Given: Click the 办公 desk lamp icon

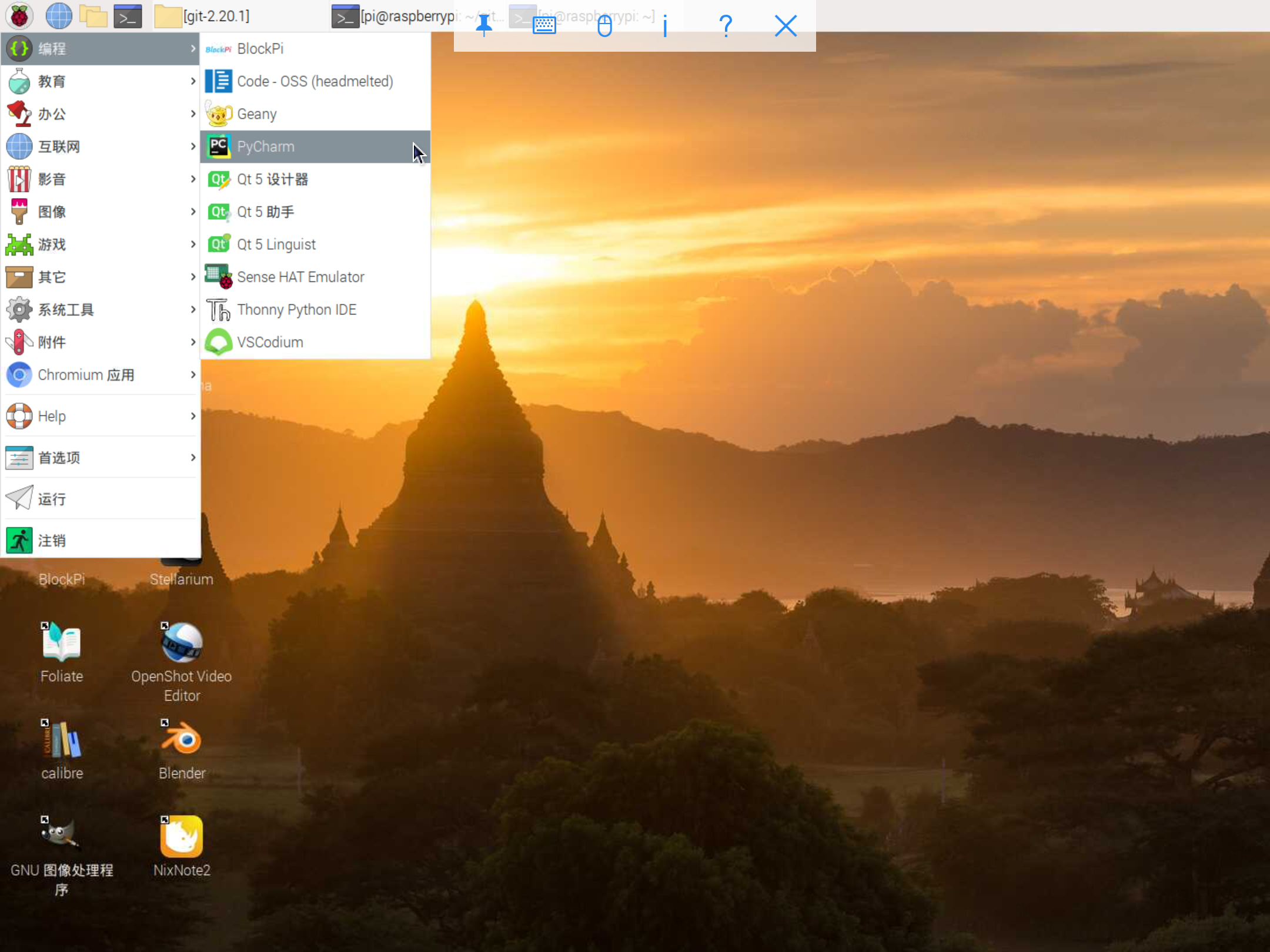Looking at the screenshot, I should [19, 113].
